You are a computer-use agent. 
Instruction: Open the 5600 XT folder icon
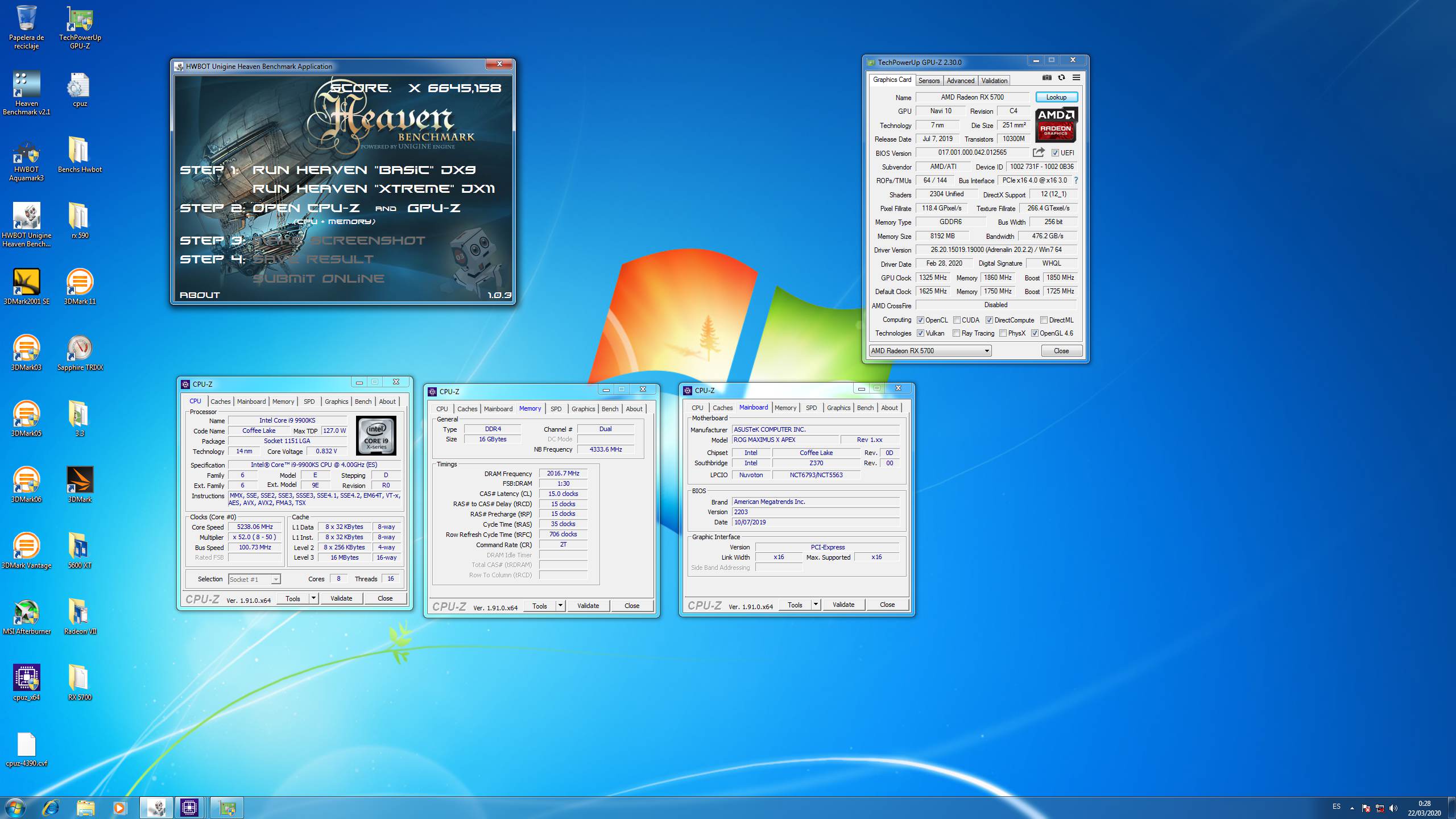(80, 551)
